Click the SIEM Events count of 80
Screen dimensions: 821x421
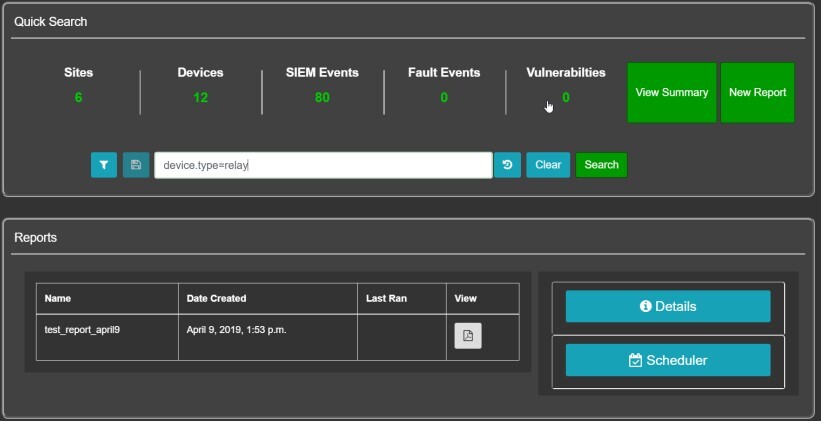tap(322, 97)
